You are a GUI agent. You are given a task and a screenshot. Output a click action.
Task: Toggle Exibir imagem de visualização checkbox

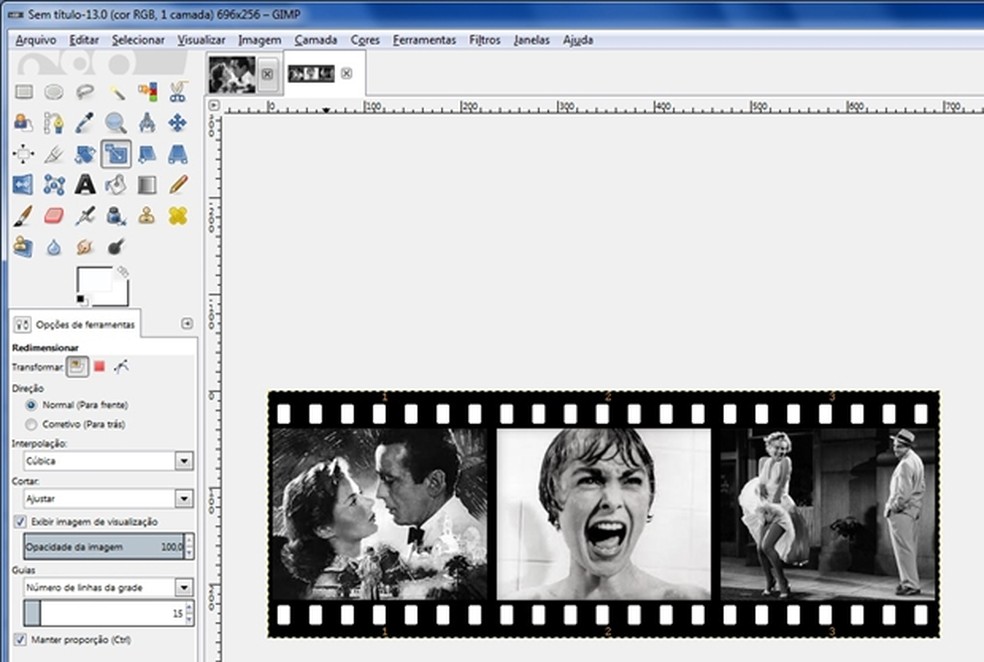click(20, 522)
